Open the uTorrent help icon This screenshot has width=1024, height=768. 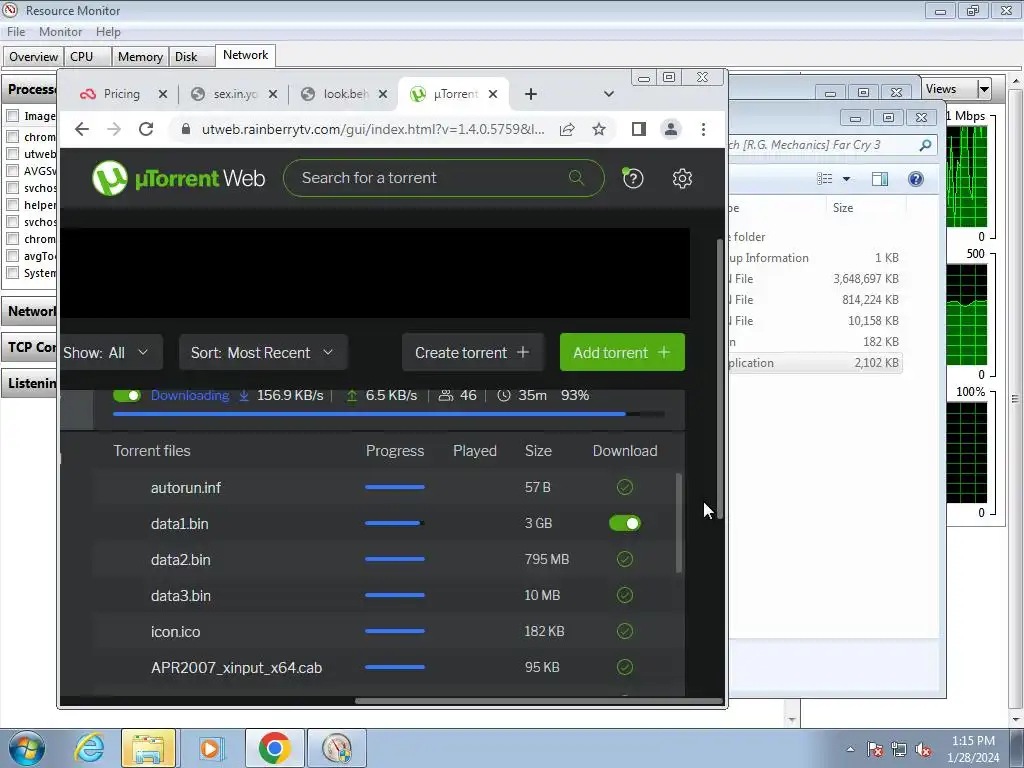coord(633,178)
